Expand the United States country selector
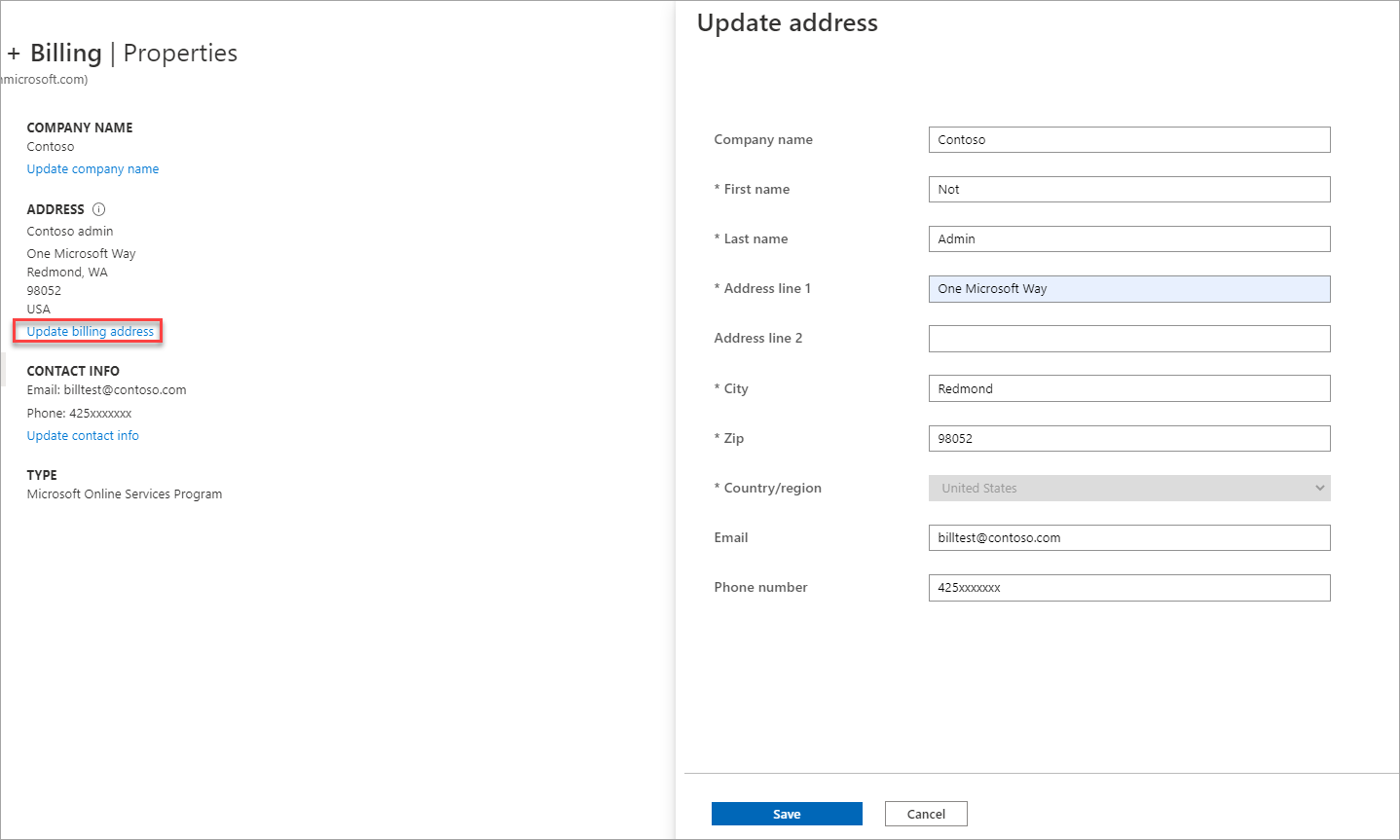This screenshot has height=840, width=1400. [1128, 488]
